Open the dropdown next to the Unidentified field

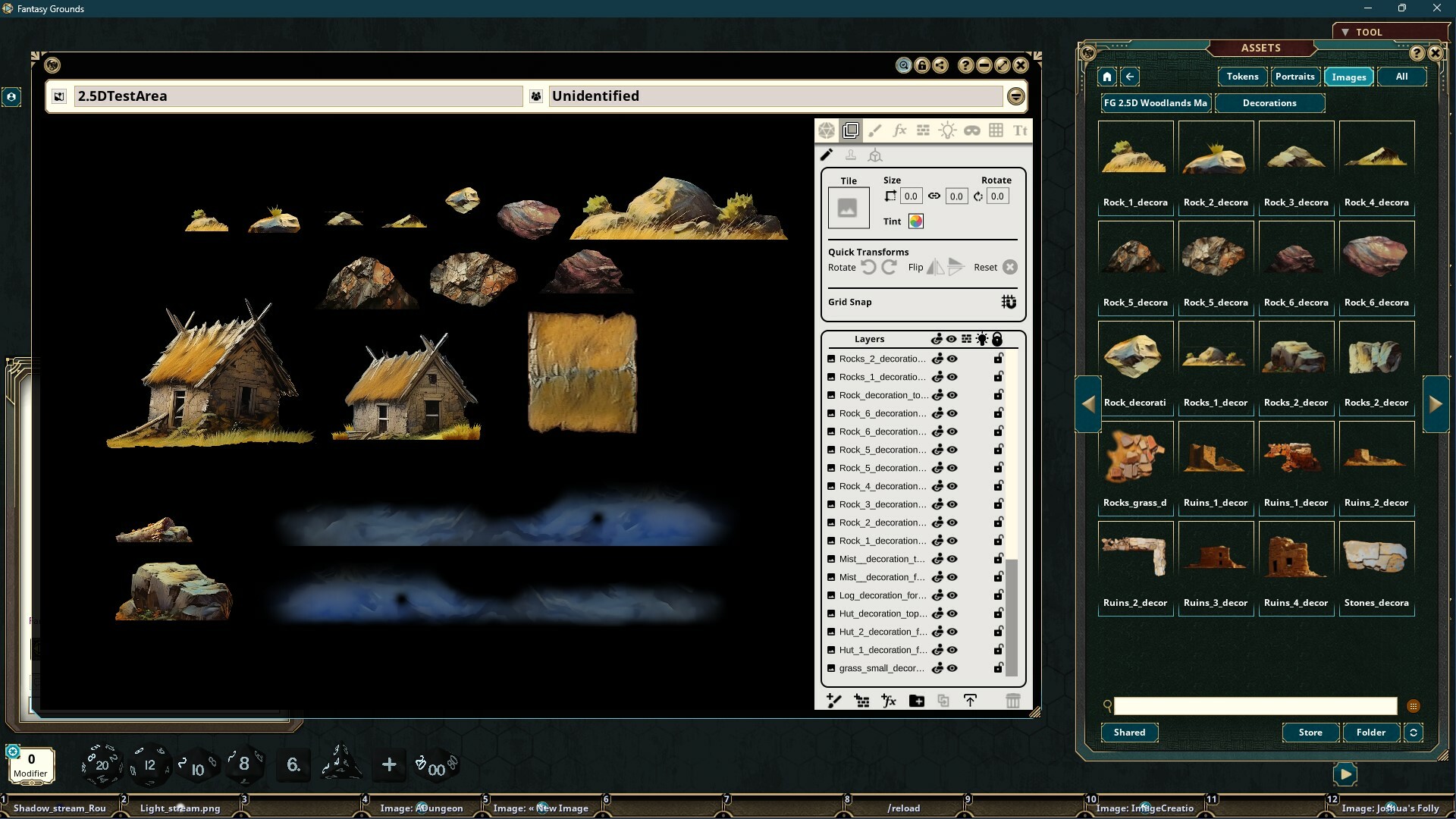point(1016,96)
